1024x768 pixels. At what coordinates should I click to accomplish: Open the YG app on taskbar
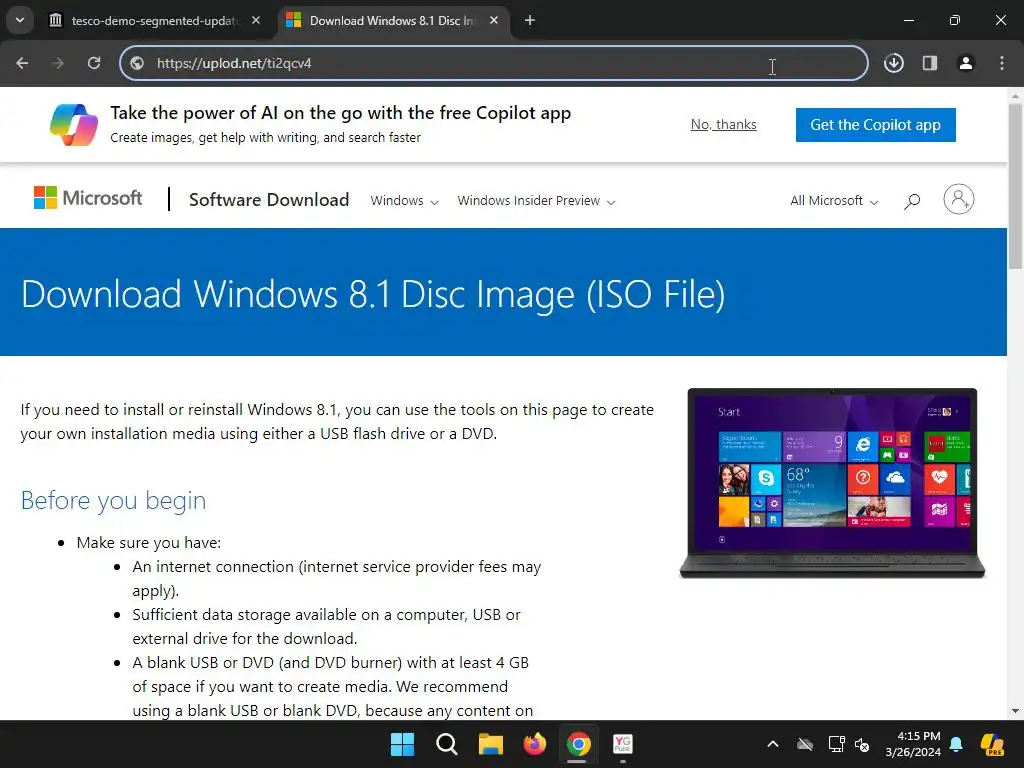point(623,744)
